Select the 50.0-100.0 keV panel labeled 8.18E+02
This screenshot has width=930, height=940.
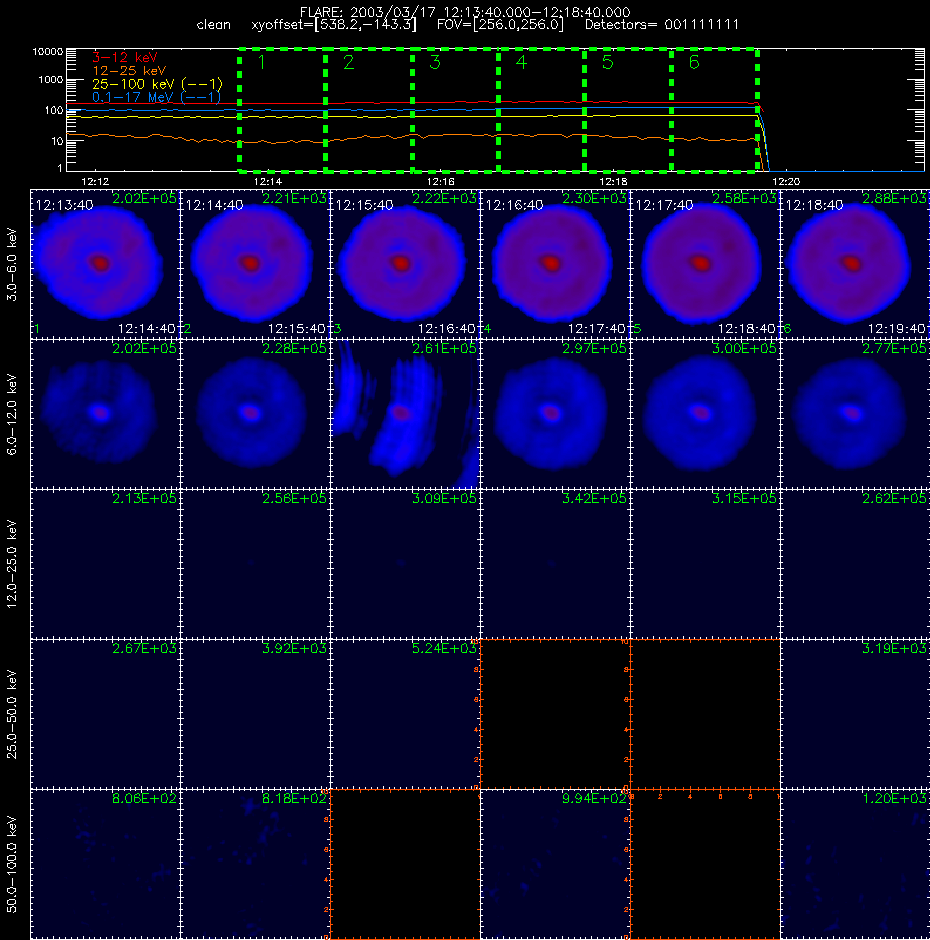pos(255,864)
